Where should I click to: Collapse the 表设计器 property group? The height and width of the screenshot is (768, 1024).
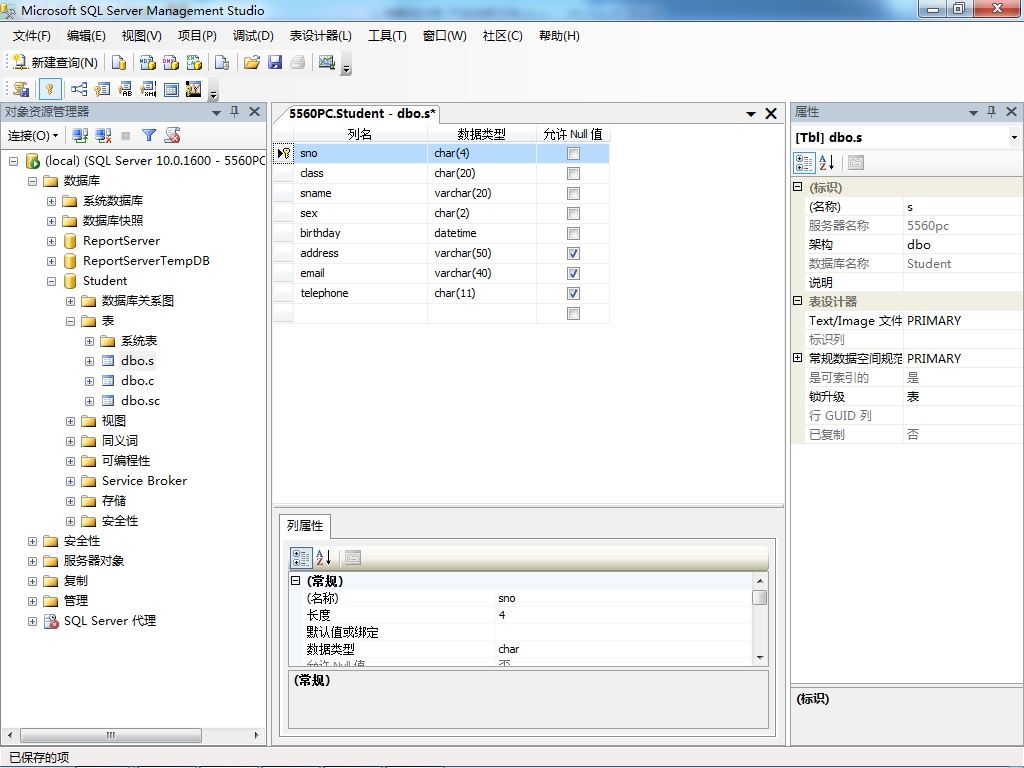pyautogui.click(x=797, y=301)
